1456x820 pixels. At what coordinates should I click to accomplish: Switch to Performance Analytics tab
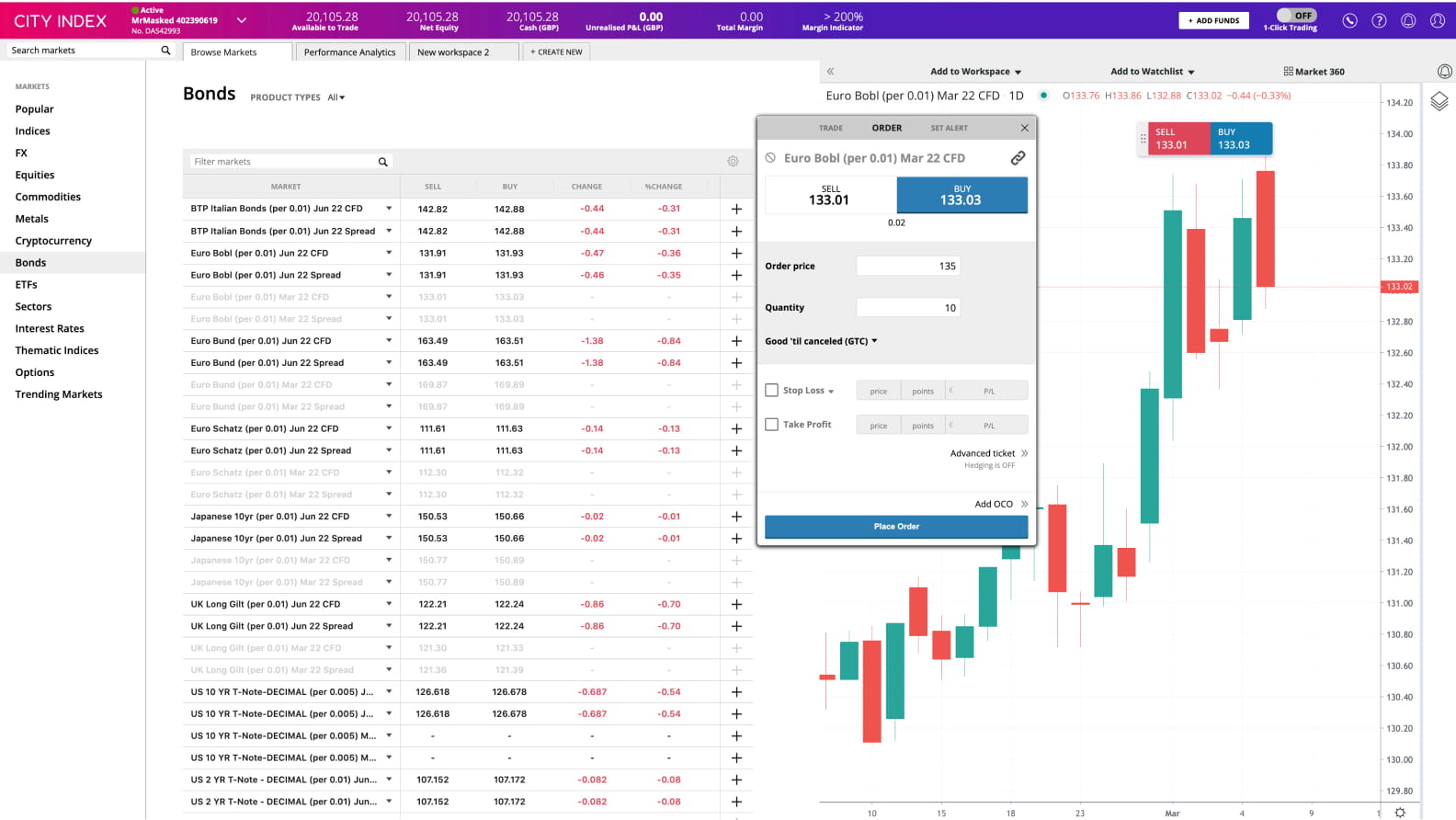349,52
